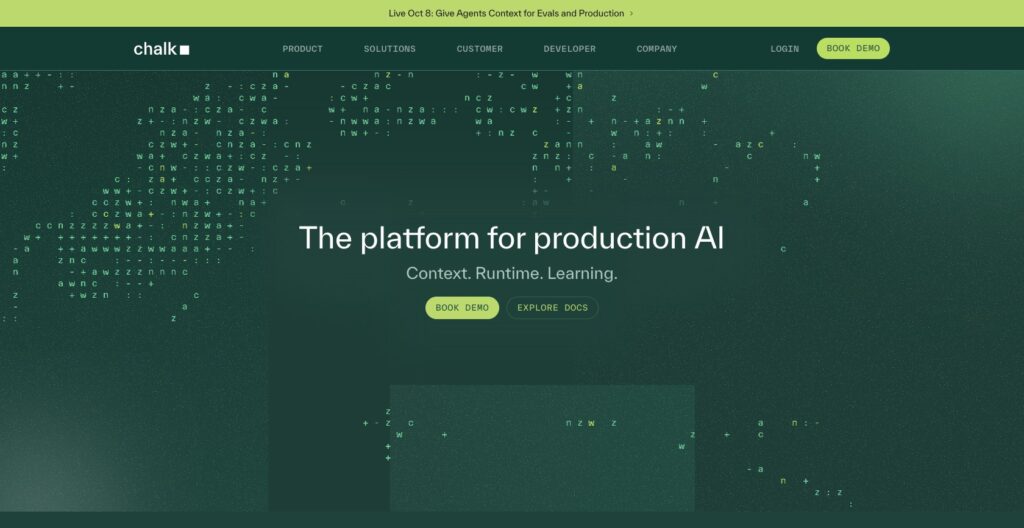Click Book Demo below the hero headline
The height and width of the screenshot is (528, 1024).
(462, 308)
